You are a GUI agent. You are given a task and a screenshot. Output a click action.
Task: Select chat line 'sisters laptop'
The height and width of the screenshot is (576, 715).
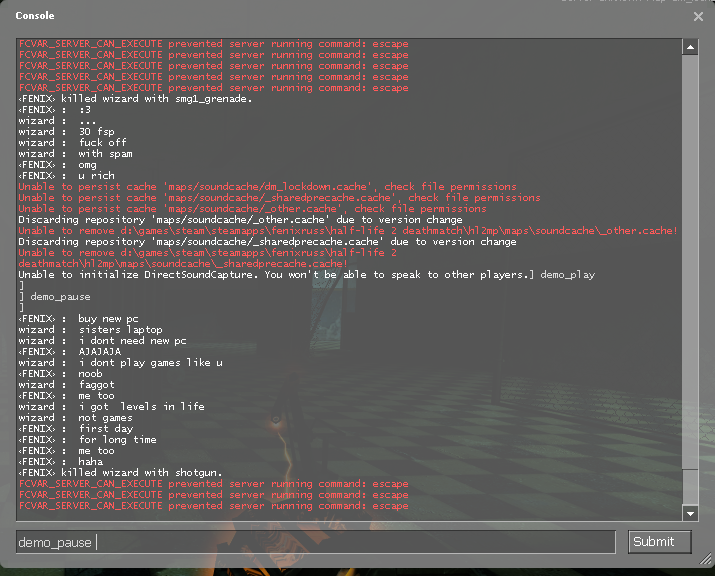(x=90, y=329)
